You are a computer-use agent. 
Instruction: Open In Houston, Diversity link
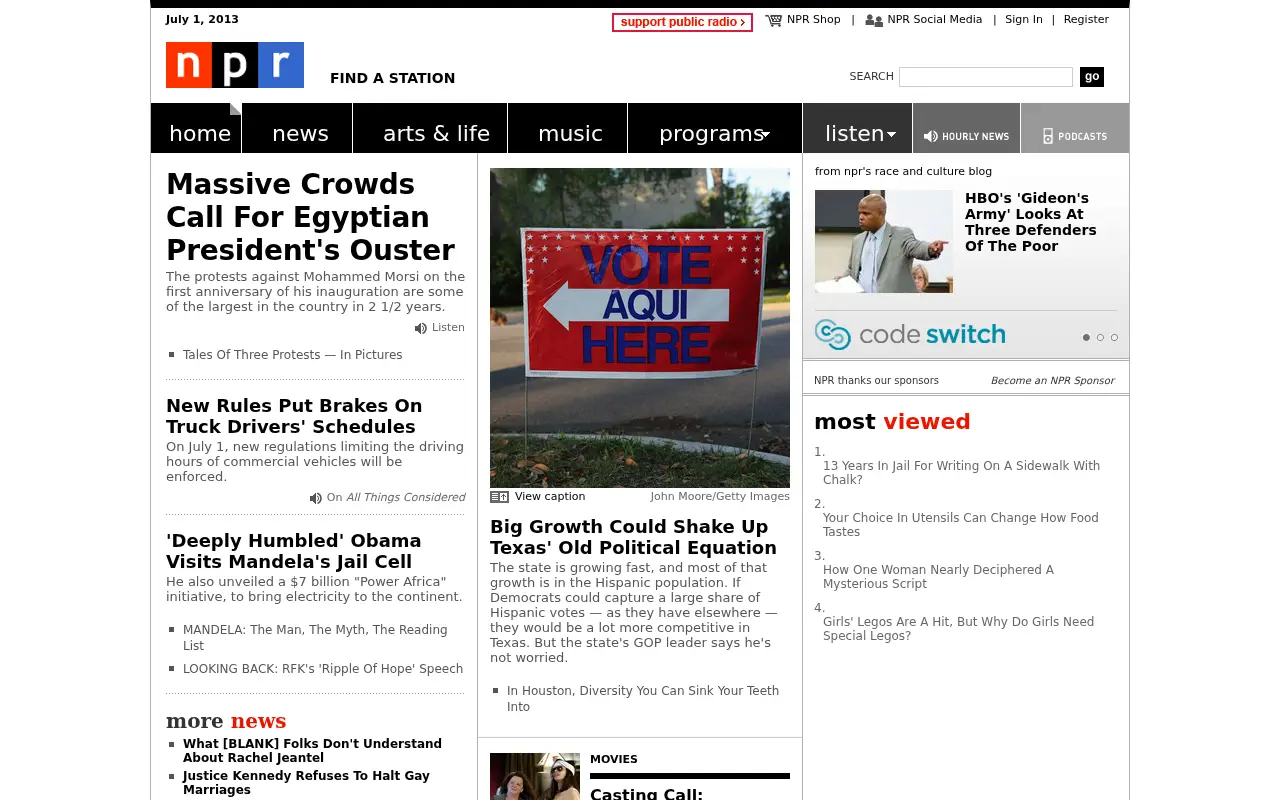643,699
